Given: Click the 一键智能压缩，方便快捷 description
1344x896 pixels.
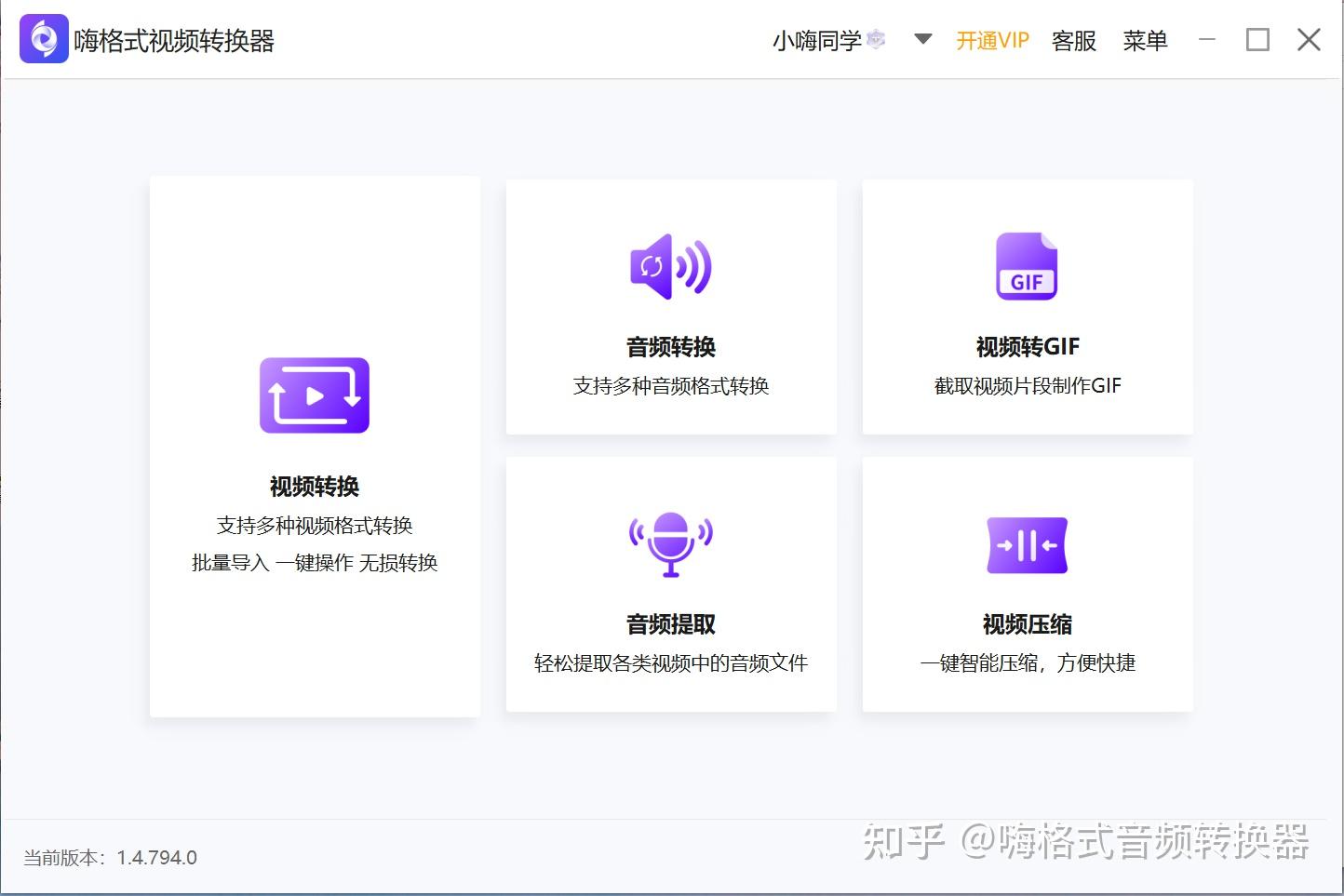Looking at the screenshot, I should [1028, 663].
